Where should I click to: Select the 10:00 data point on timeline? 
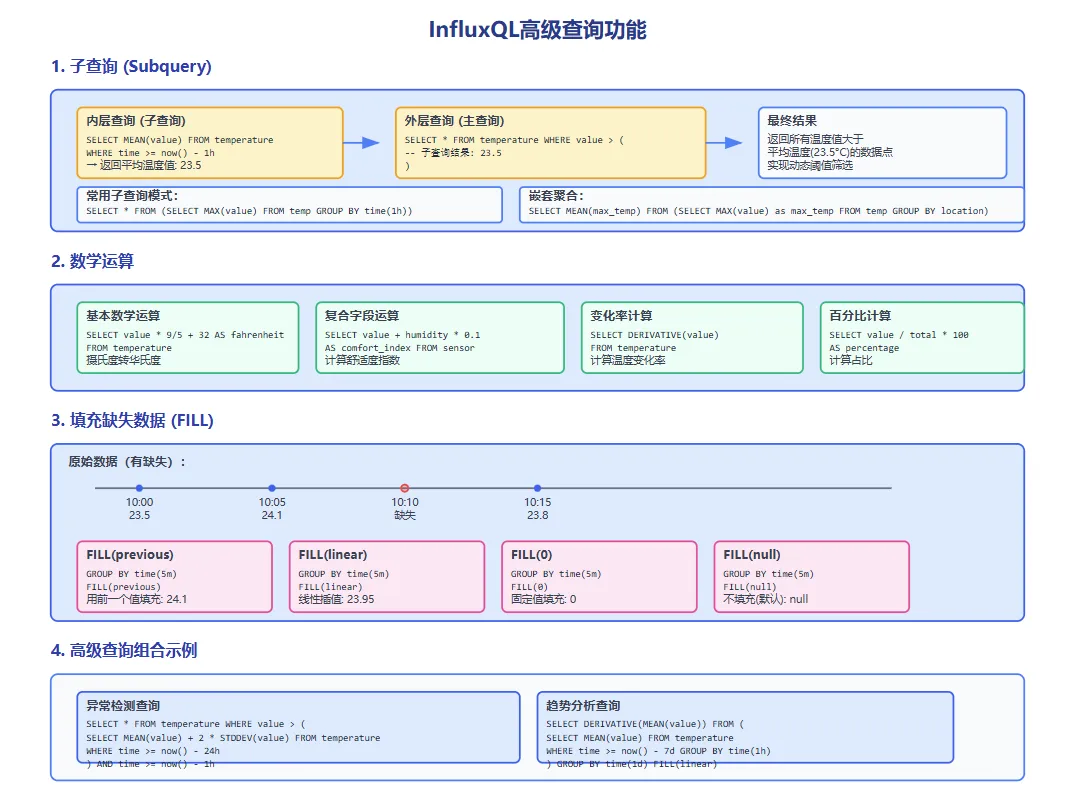(x=139, y=488)
